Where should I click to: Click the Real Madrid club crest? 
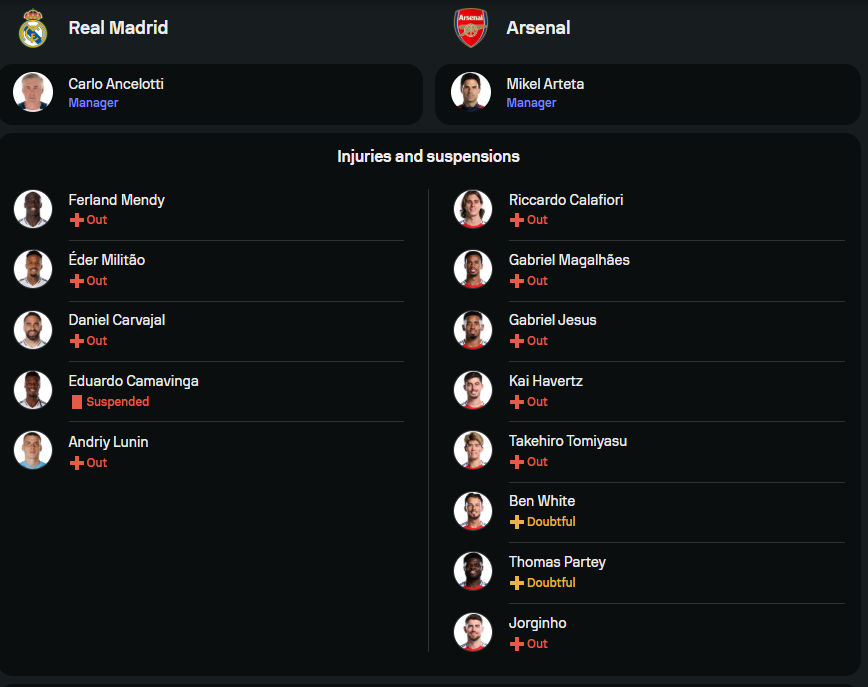point(33,28)
